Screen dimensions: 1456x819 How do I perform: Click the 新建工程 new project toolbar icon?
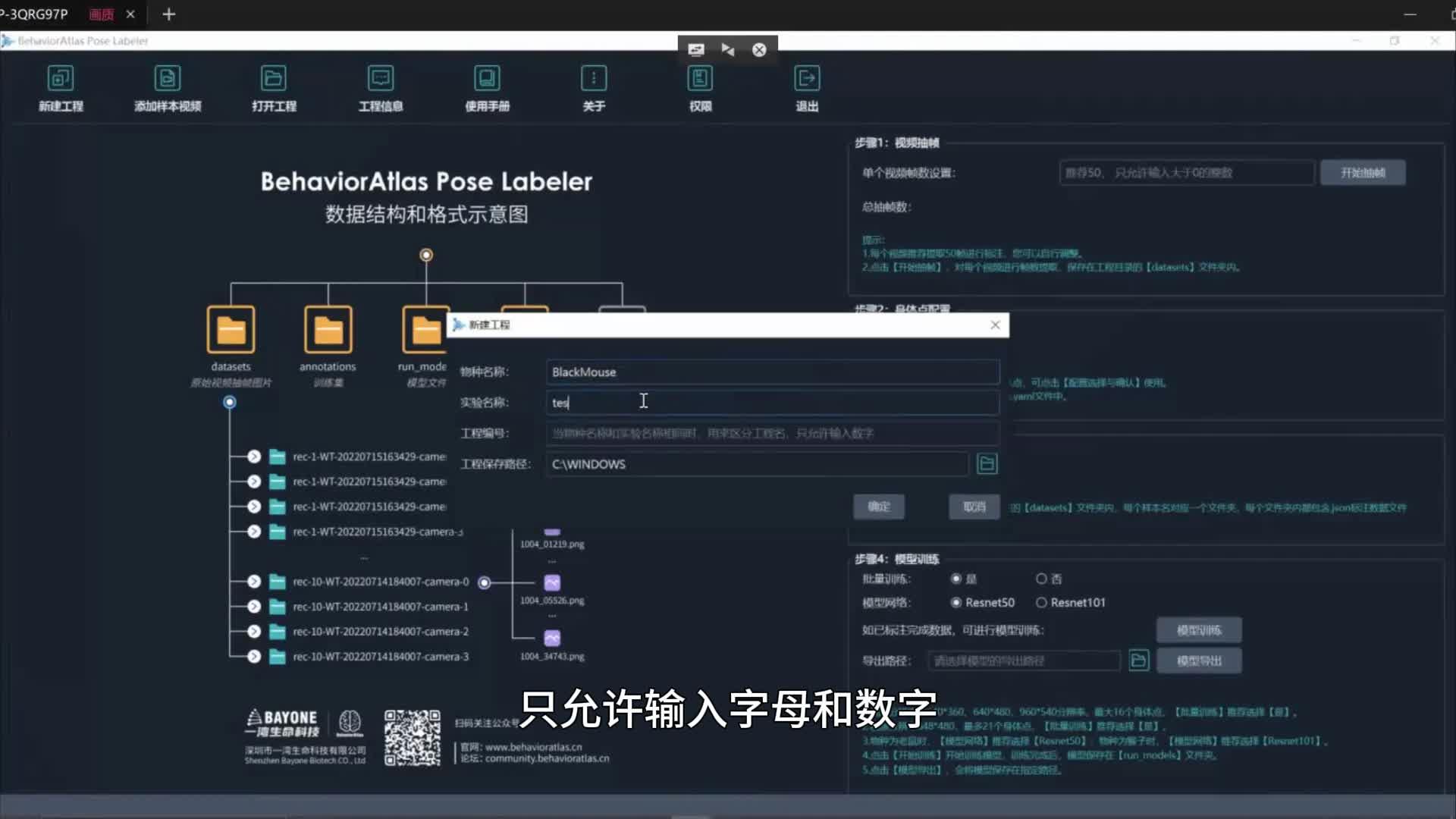point(61,78)
